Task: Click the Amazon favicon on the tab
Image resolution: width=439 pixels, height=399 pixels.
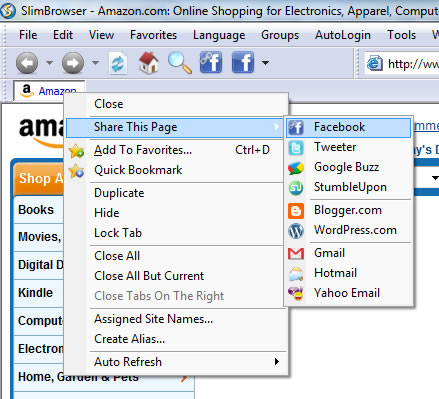Action: pos(26,91)
